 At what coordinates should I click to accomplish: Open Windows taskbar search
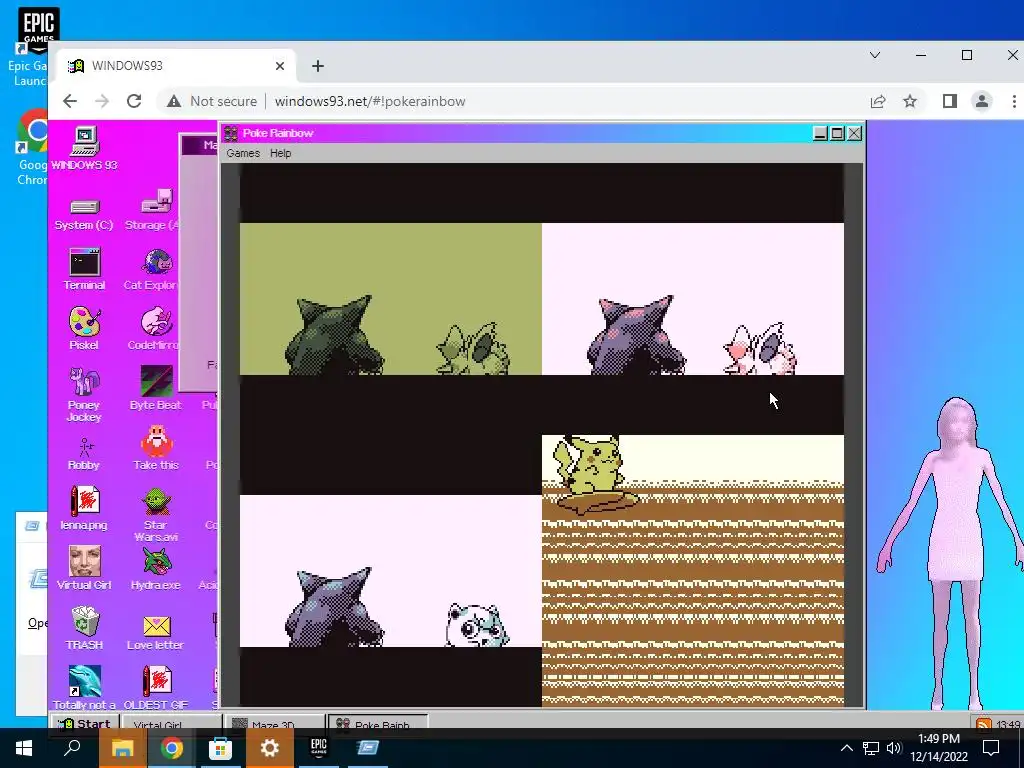click(72, 748)
